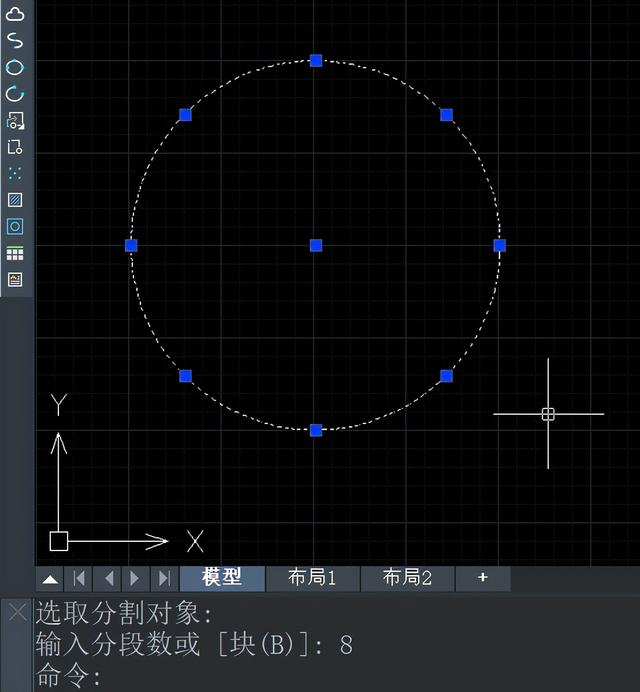640x692 pixels.
Task: Click the 选取分割对象: history line
Action: tap(124, 613)
